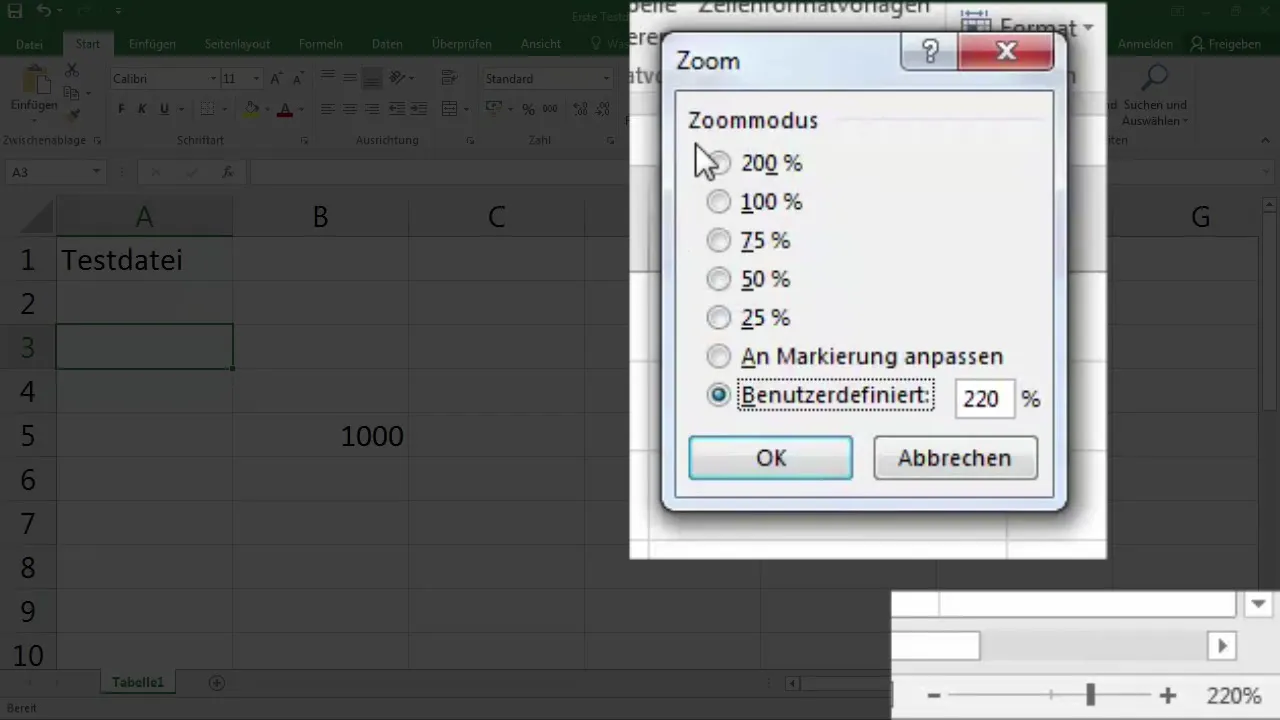This screenshot has height=720, width=1280.
Task: Open the Calibri font name dropdown
Action: coord(213,79)
